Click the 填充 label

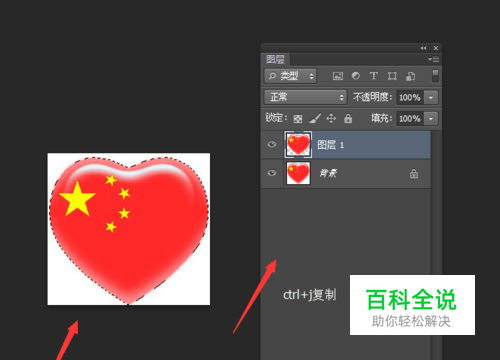pos(382,118)
